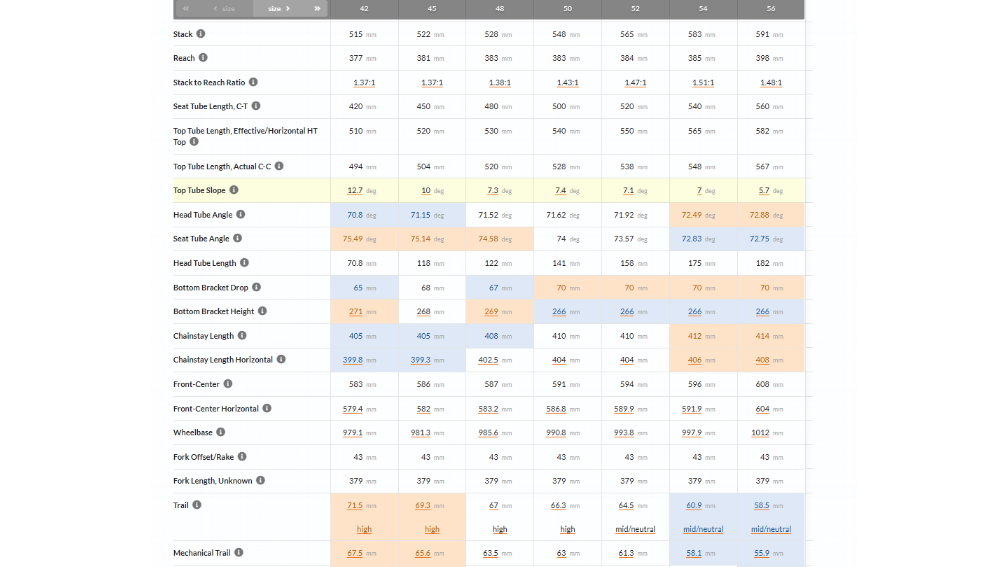Click the 72.88 deg head tube angle cell

click(771, 215)
